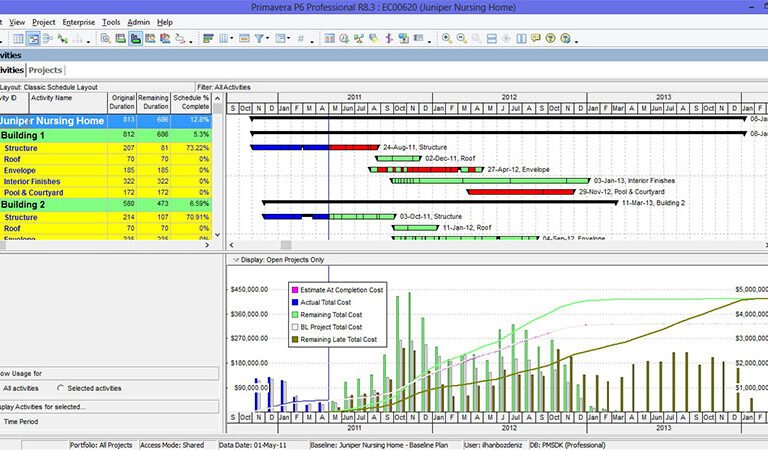The height and width of the screenshot is (450, 768).
Task: Click the magenta Estimate At Completion Cost swatch
Action: (x=295, y=290)
